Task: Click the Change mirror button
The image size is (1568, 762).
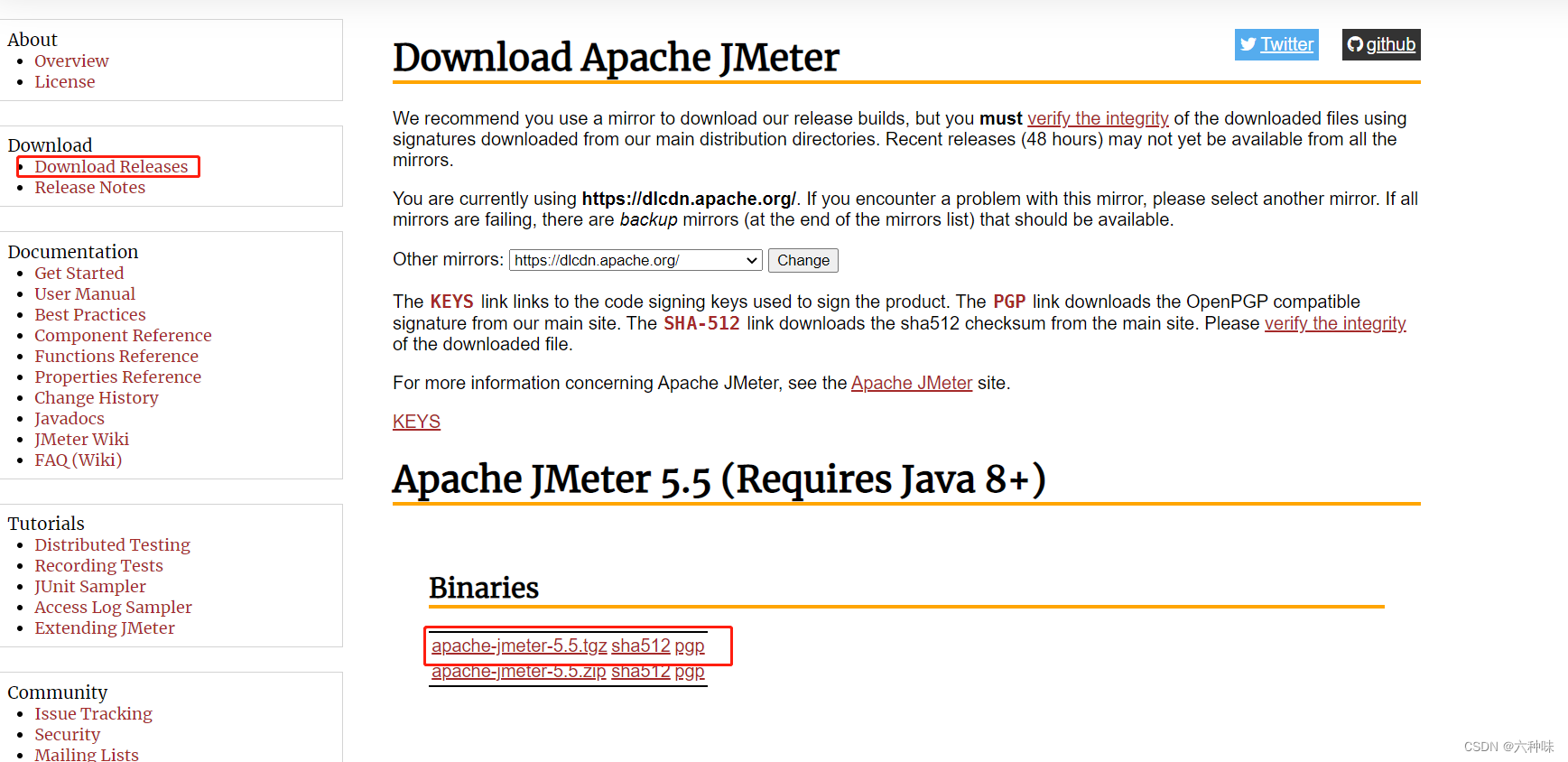Action: (x=803, y=260)
